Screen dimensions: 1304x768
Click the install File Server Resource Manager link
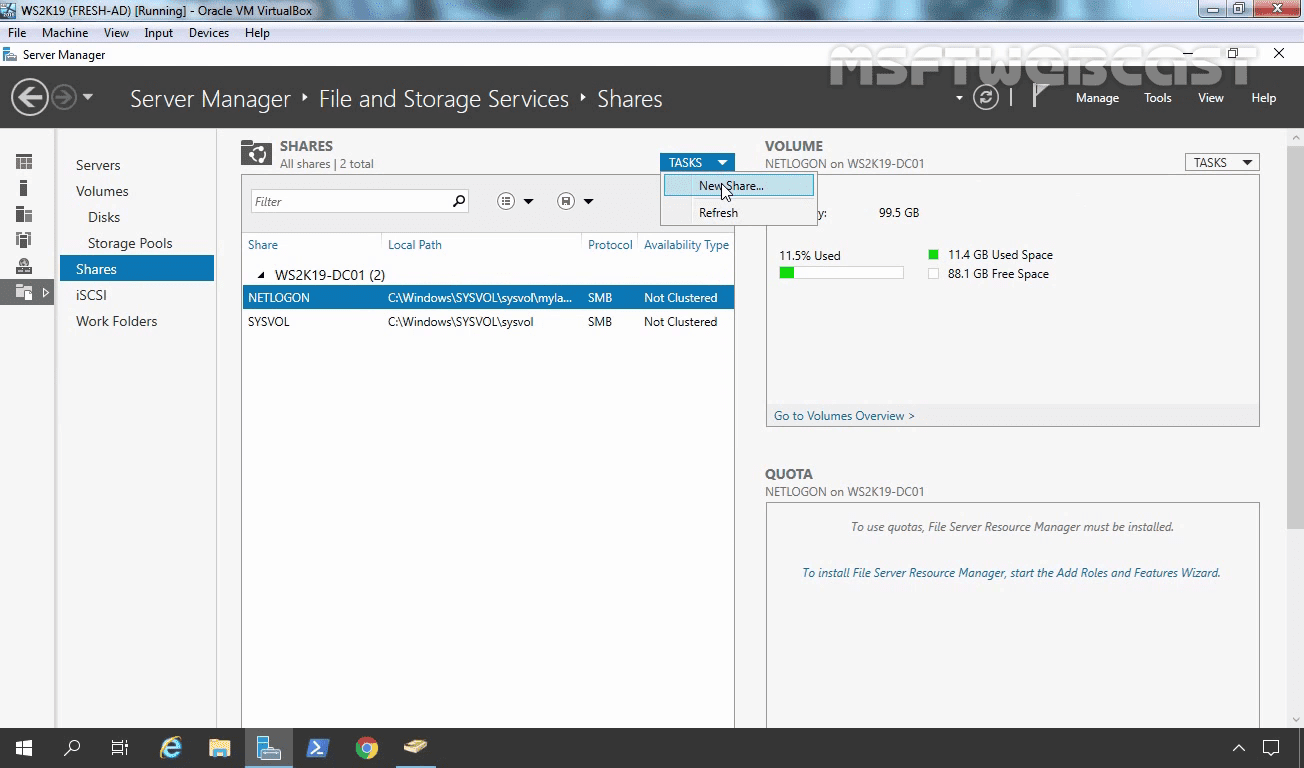coord(1011,573)
